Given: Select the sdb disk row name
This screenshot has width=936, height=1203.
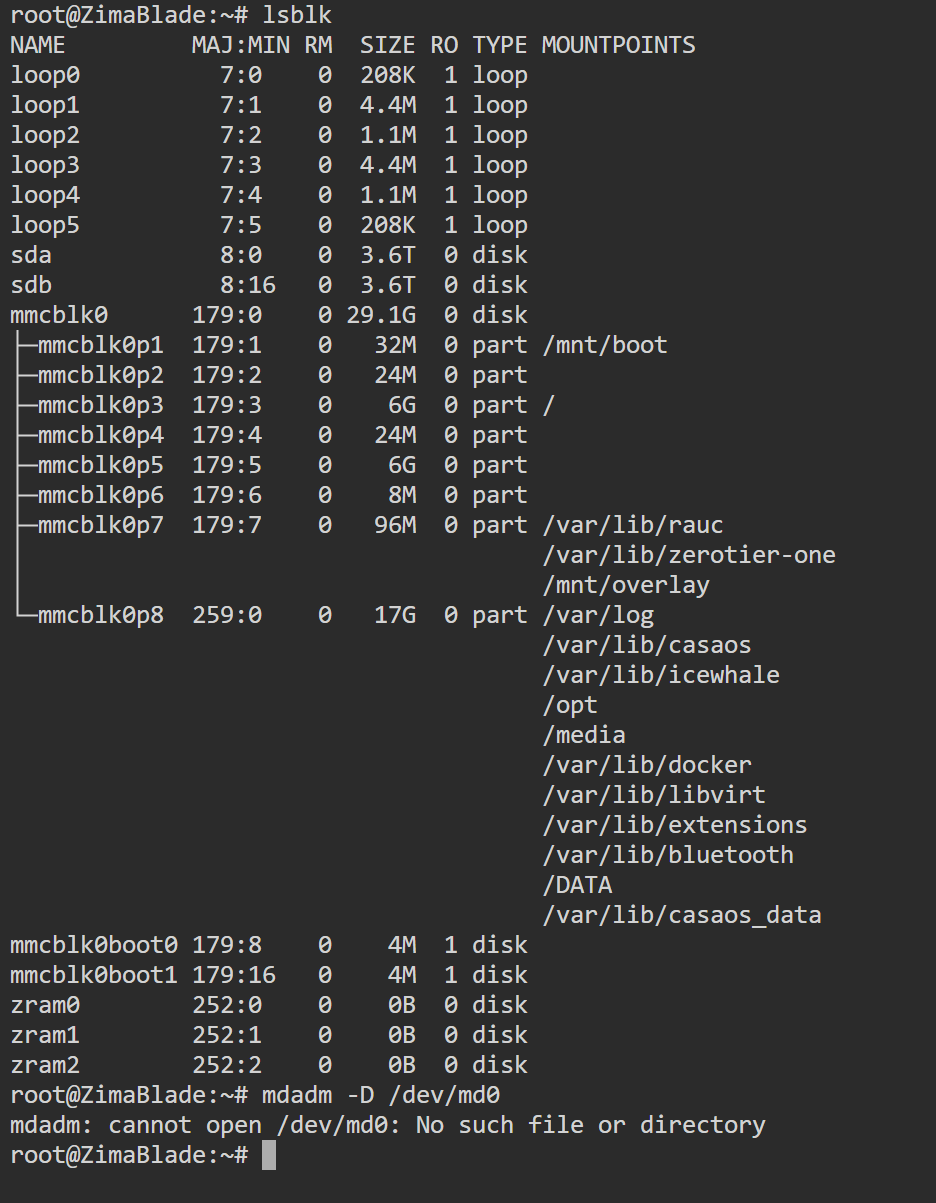Looking at the screenshot, I should pos(31,285).
